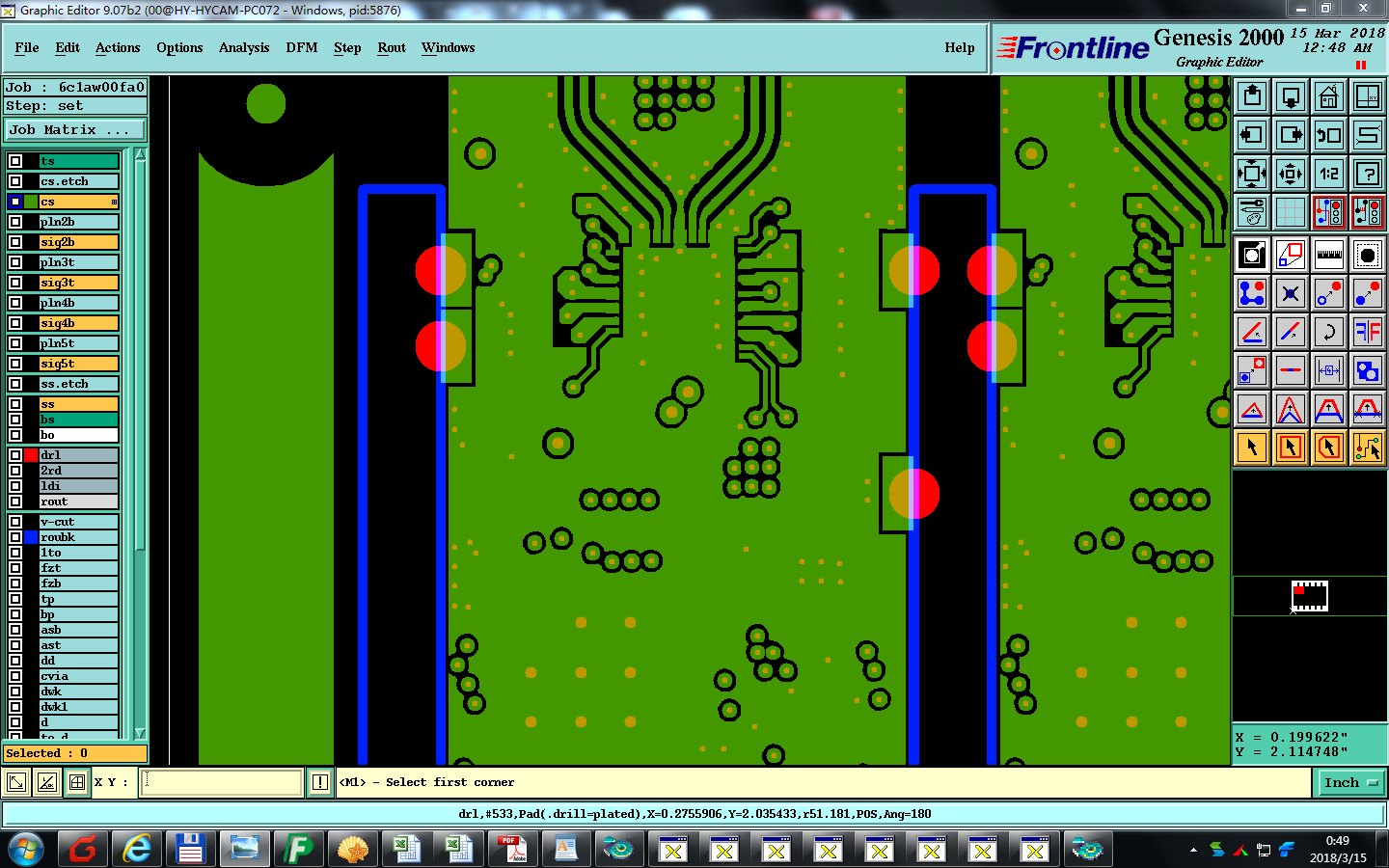Click the Job Matrix button
The image size is (1389, 868).
click(x=75, y=129)
